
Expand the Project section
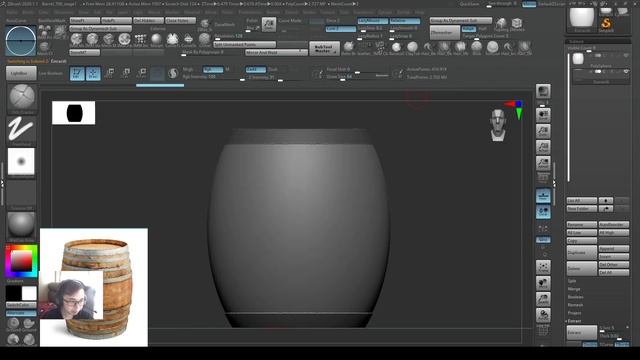[574, 313]
